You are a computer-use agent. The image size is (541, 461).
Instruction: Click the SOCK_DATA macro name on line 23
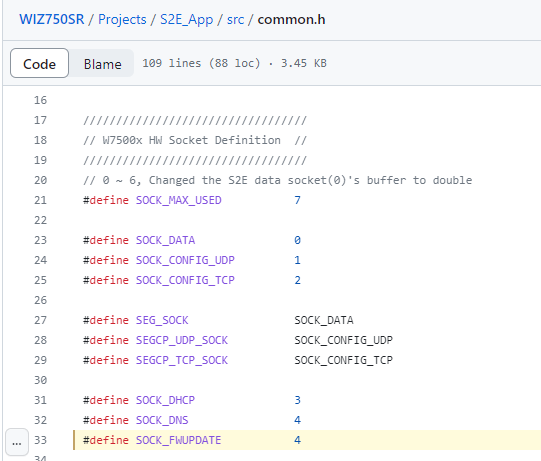click(165, 241)
